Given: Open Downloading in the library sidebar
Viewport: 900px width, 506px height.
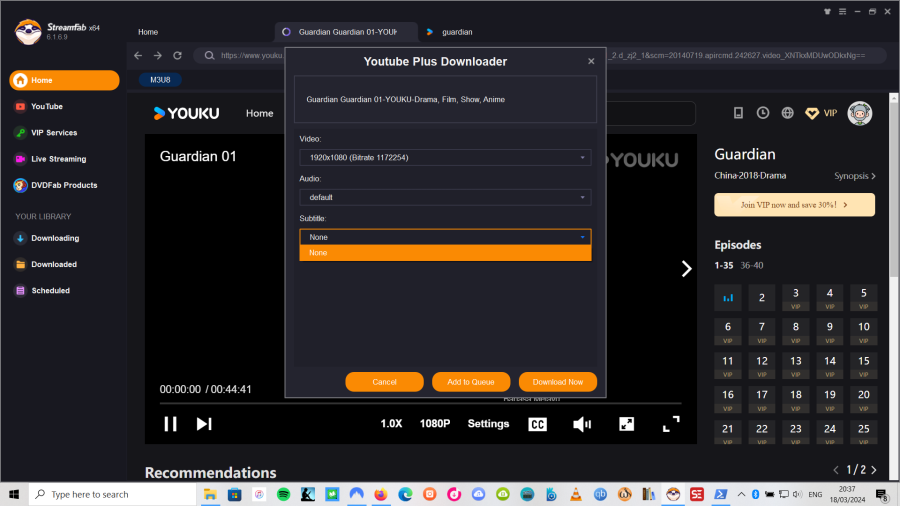Looking at the screenshot, I should 54,238.
